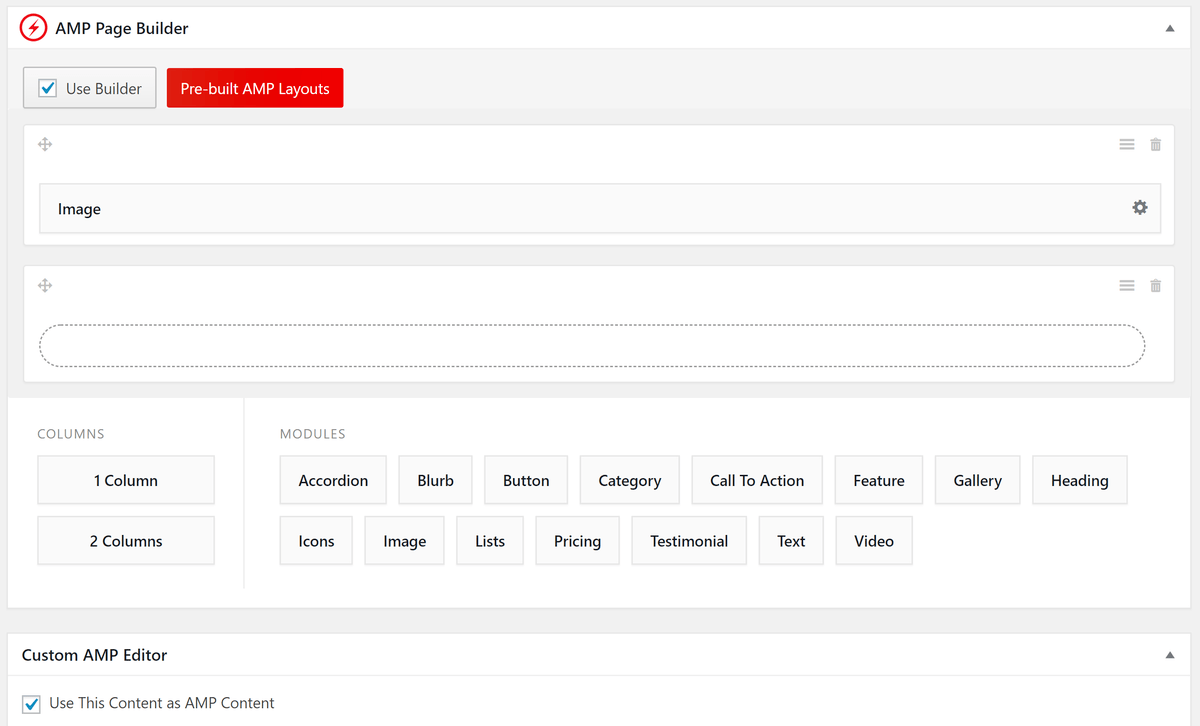1200x726 pixels.
Task: Click the move handle of the first row
Action: pos(45,144)
